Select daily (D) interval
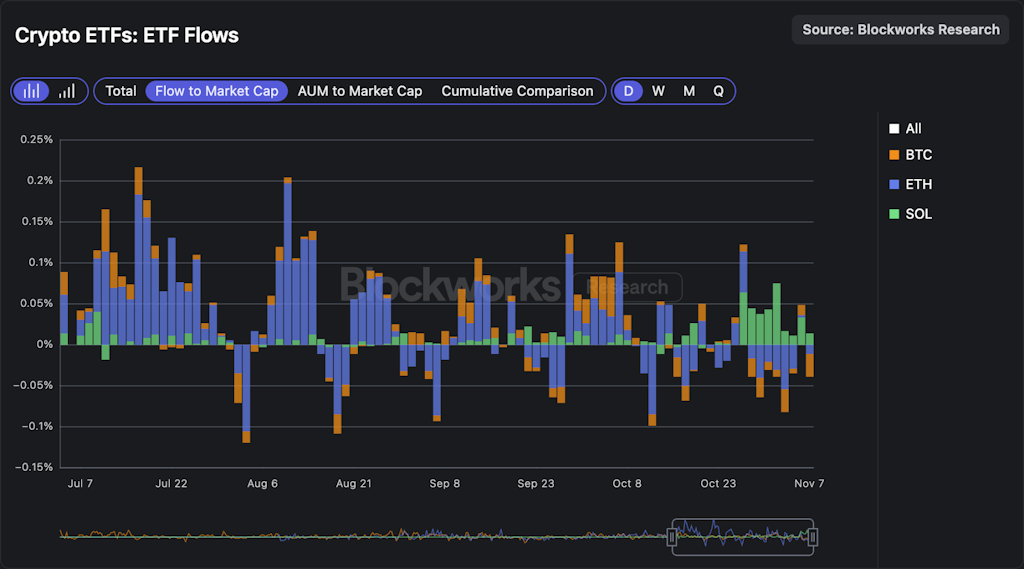 628,91
